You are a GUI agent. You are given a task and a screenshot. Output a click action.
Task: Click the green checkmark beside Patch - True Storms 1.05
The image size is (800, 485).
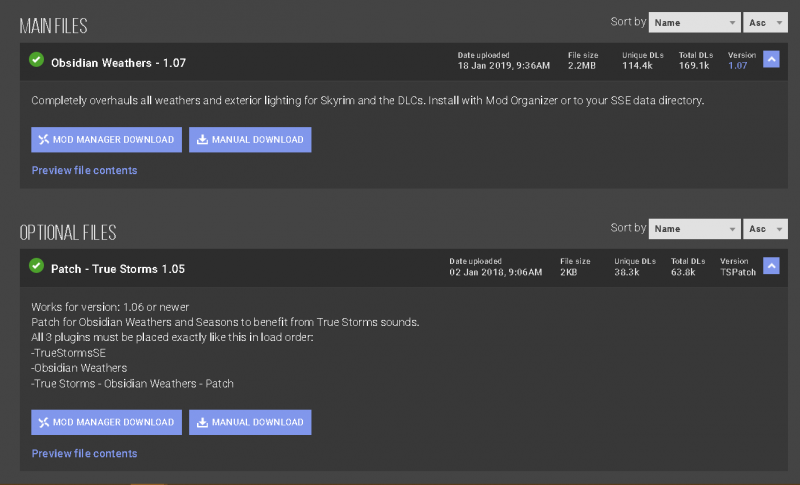click(36, 266)
